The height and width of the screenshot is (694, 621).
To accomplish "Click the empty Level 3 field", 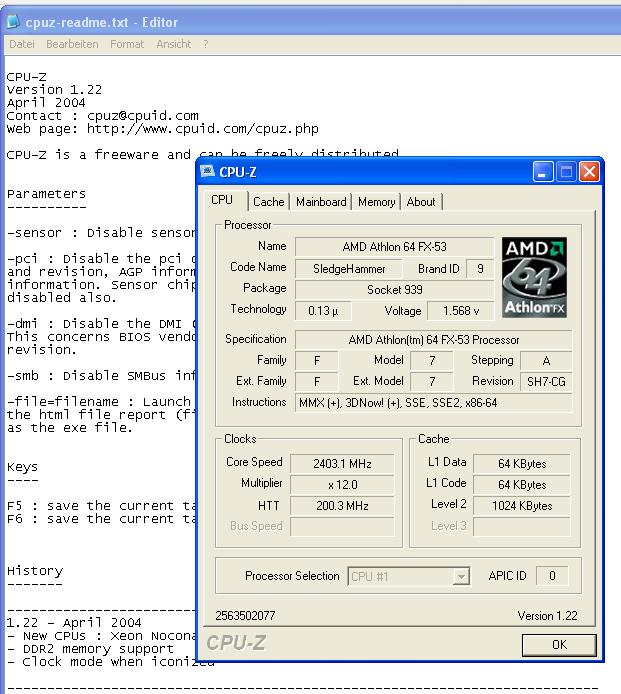I will (522, 527).
